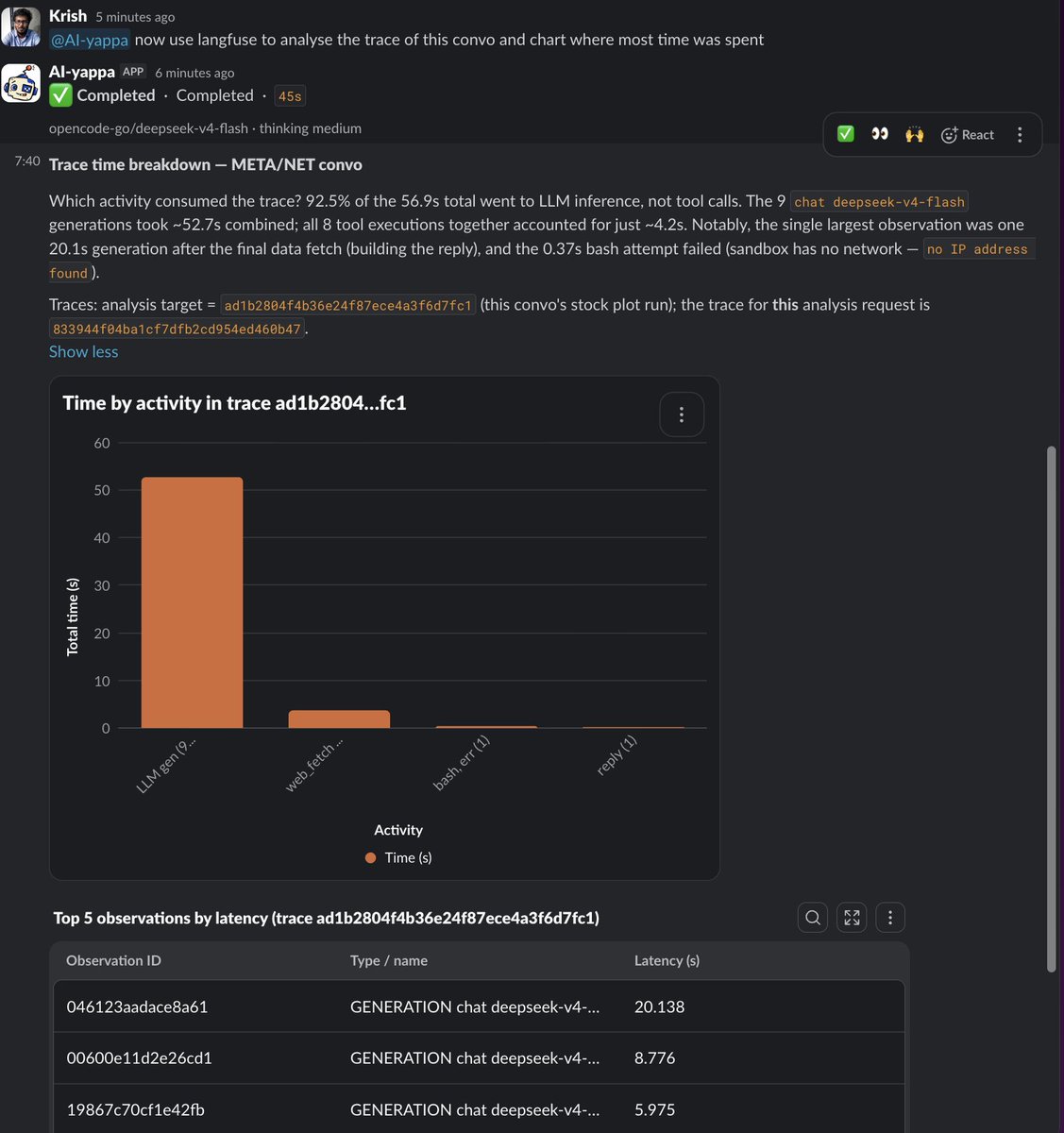Viewport: 1064px width, 1133px height.
Task: Select observation row 19867c70cf1e42fb
Action: (479, 1109)
